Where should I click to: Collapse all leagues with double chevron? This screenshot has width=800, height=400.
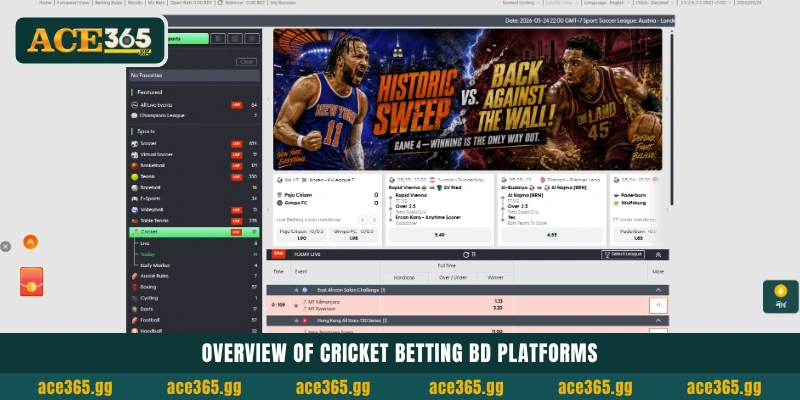click(658, 255)
